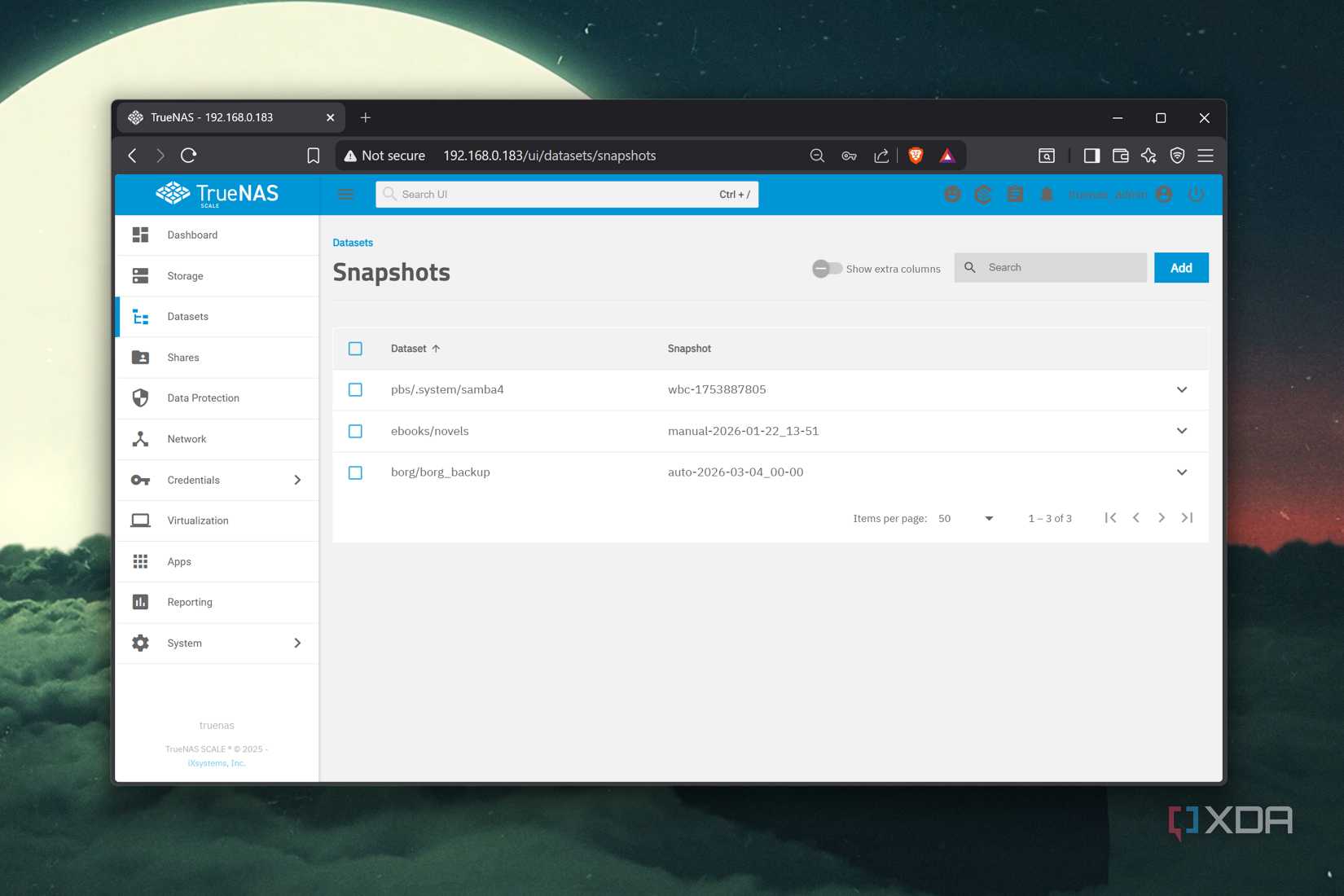The height and width of the screenshot is (896, 1344).
Task: Follow the Datasets breadcrumb link
Action: [353, 243]
